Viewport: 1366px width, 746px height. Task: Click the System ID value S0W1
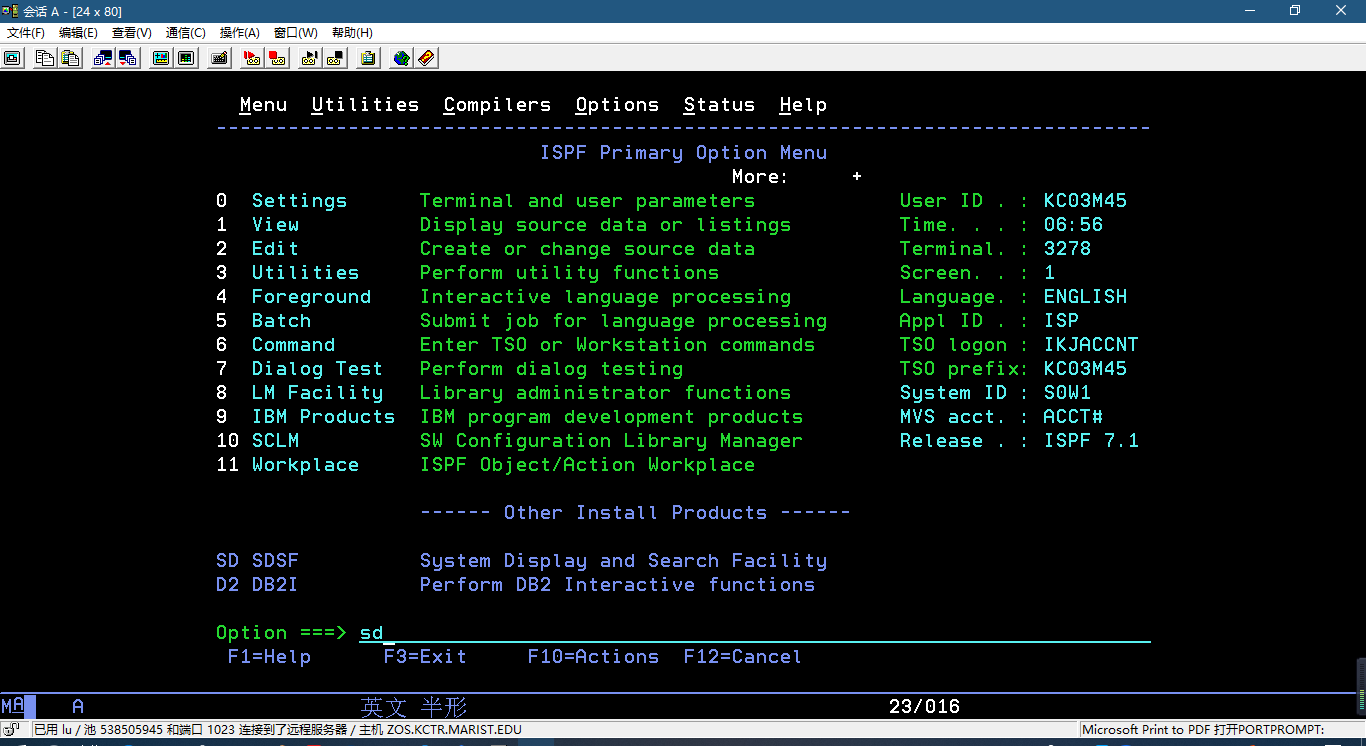(x=1067, y=393)
